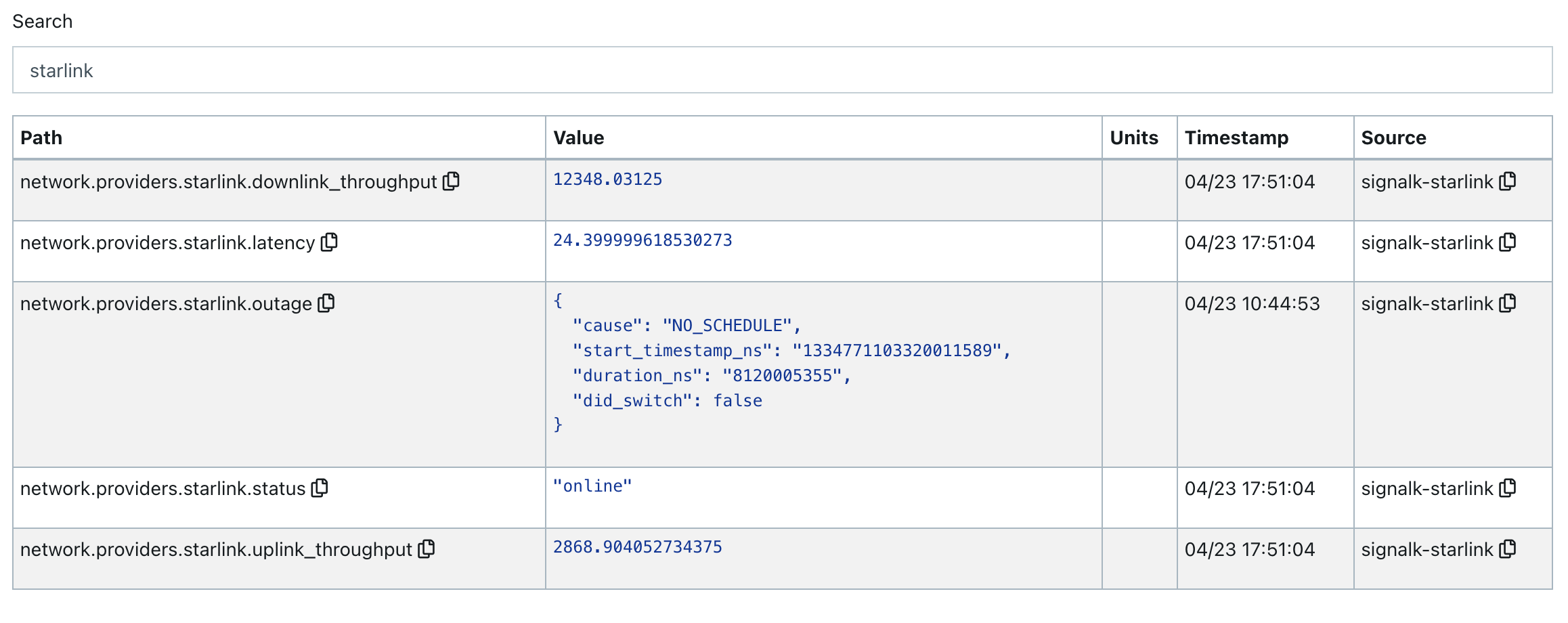Select the downlink value 12348.03125

pyautogui.click(x=607, y=179)
